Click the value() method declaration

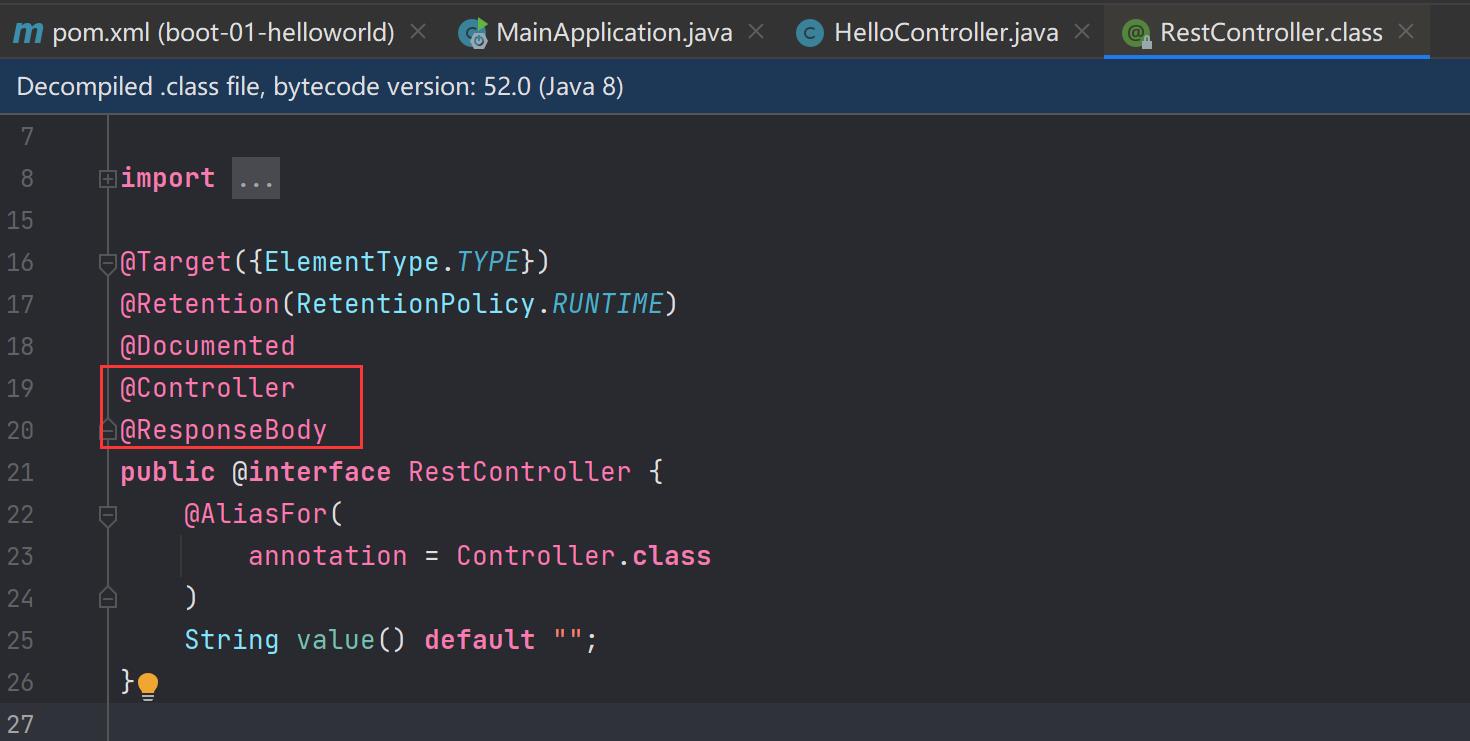pyautogui.click(x=351, y=640)
